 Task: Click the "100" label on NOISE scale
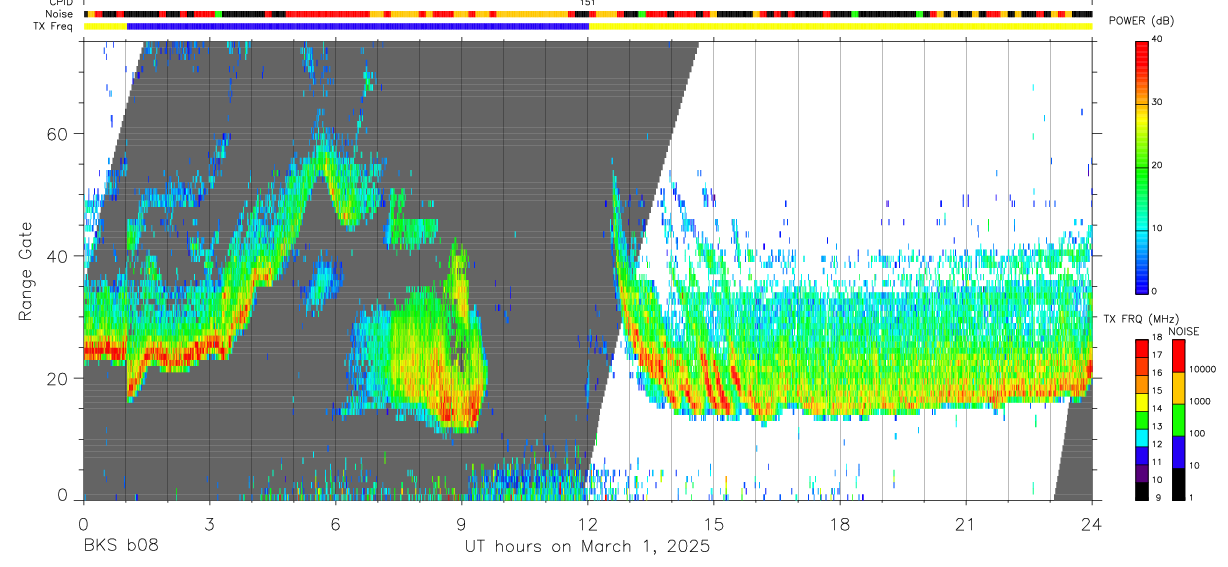point(1199,434)
